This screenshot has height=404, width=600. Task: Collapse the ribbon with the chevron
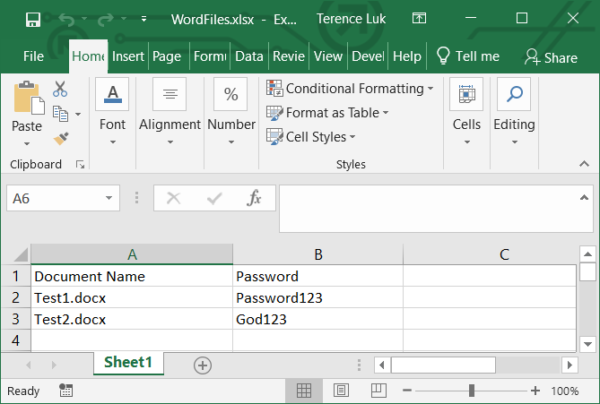pos(584,164)
